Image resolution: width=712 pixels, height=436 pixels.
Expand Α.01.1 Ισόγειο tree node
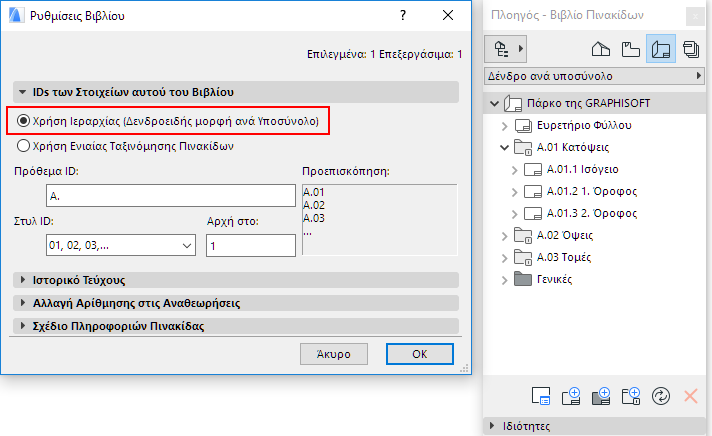[x=514, y=170]
